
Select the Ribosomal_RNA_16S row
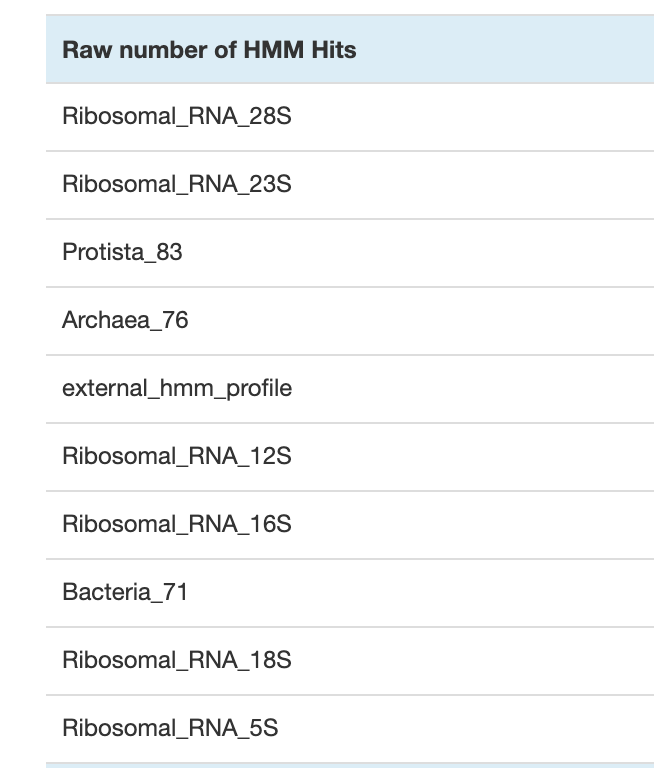pyautogui.click(x=177, y=524)
